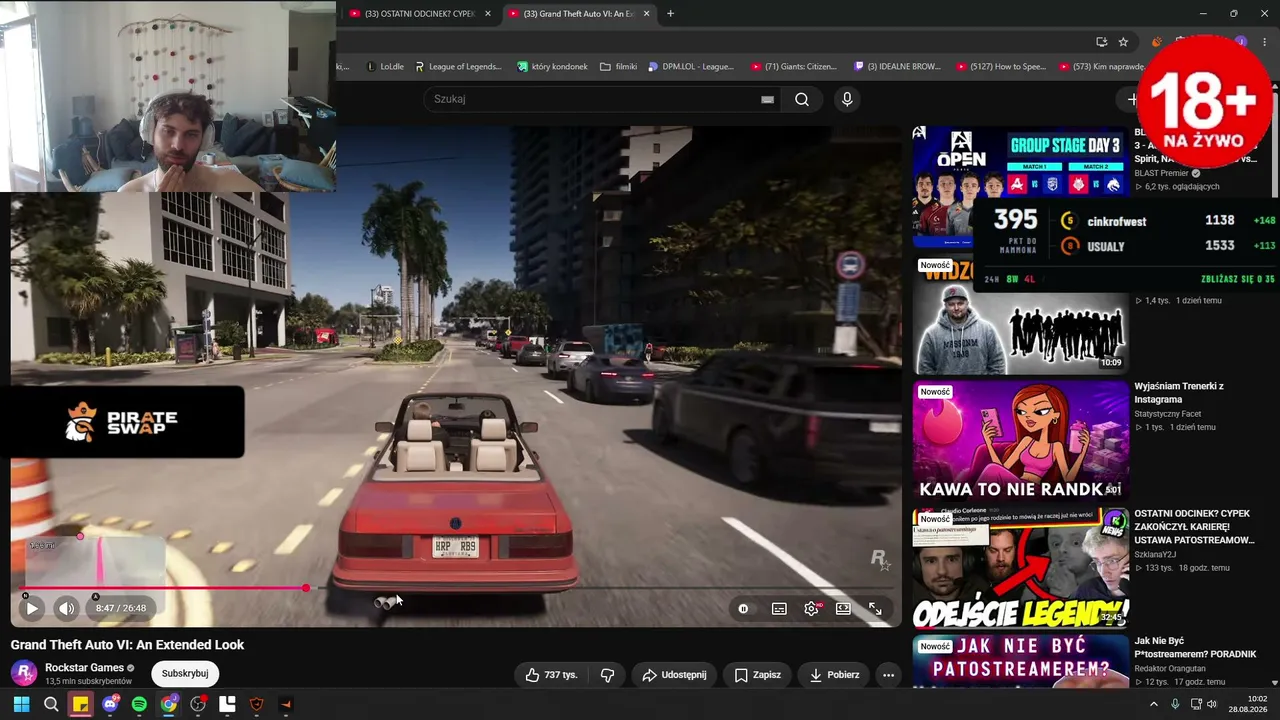
Task: Open the który kondonek bookmark
Action: coord(552,67)
